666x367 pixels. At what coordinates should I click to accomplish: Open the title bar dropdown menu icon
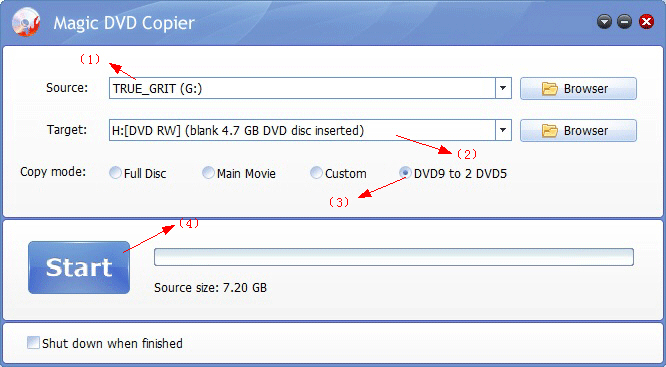604,22
